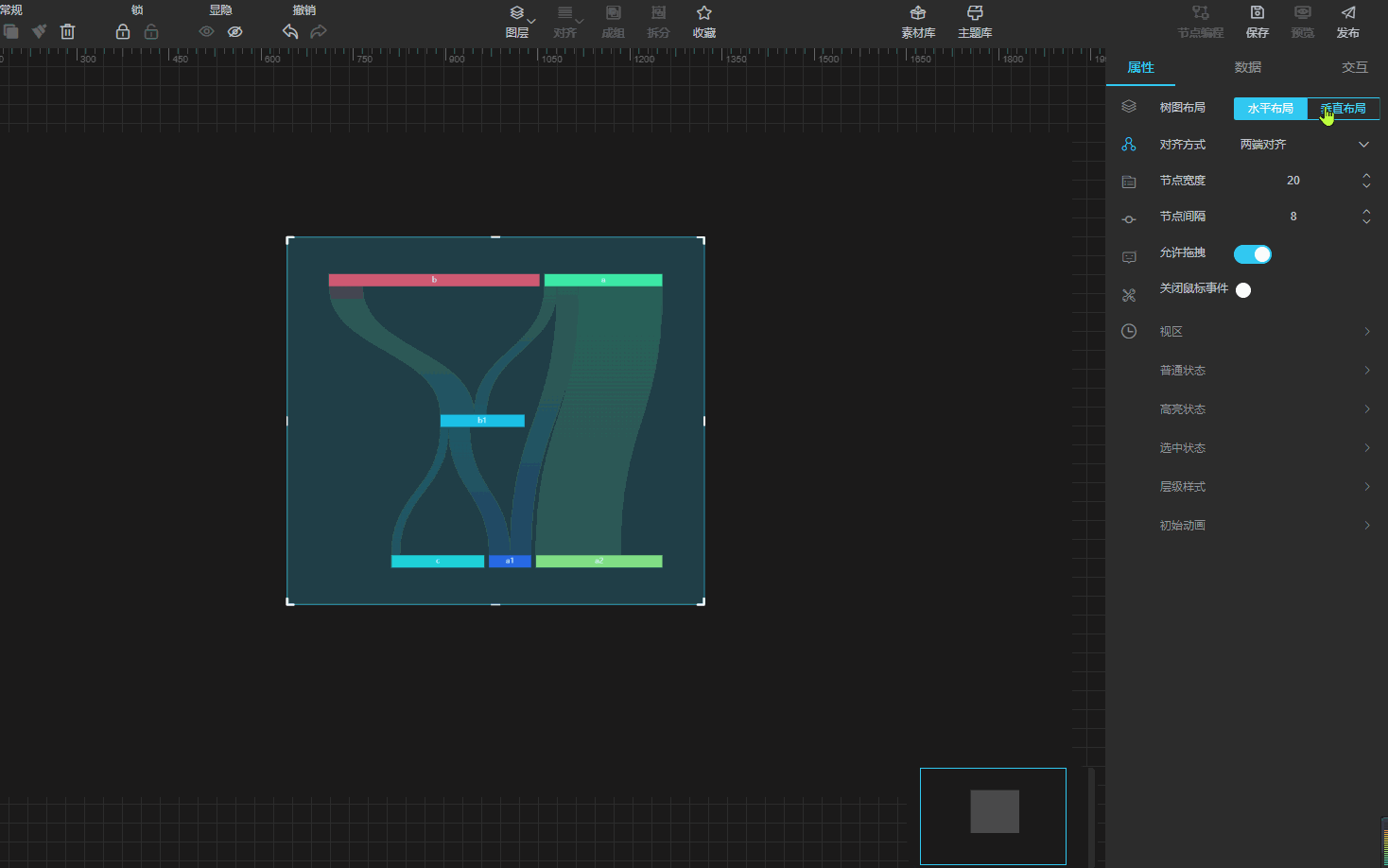This screenshot has width=1388, height=868.
Task: Increase 节点间隔 with the up arrow
Action: pyautogui.click(x=1366, y=212)
